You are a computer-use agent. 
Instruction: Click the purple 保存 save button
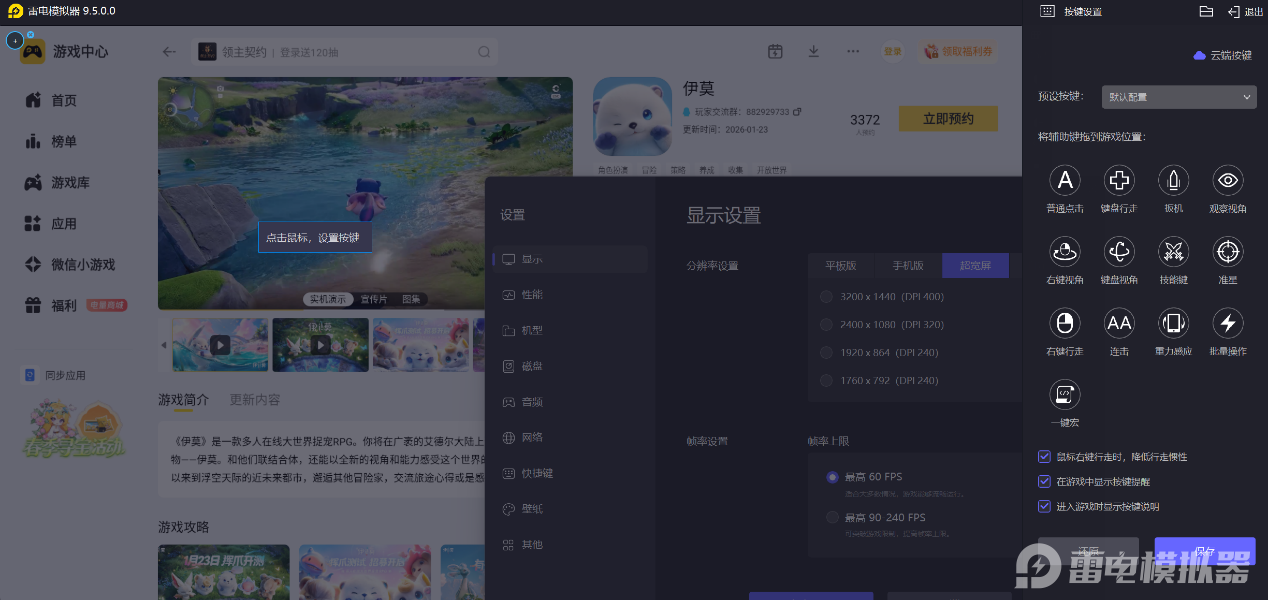click(x=1205, y=551)
